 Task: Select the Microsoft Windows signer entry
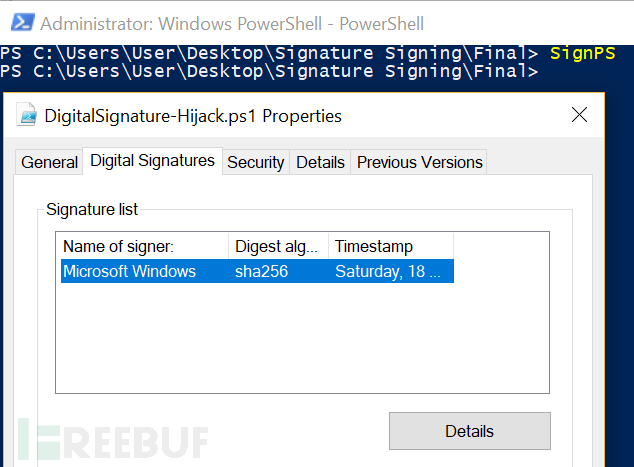point(257,271)
